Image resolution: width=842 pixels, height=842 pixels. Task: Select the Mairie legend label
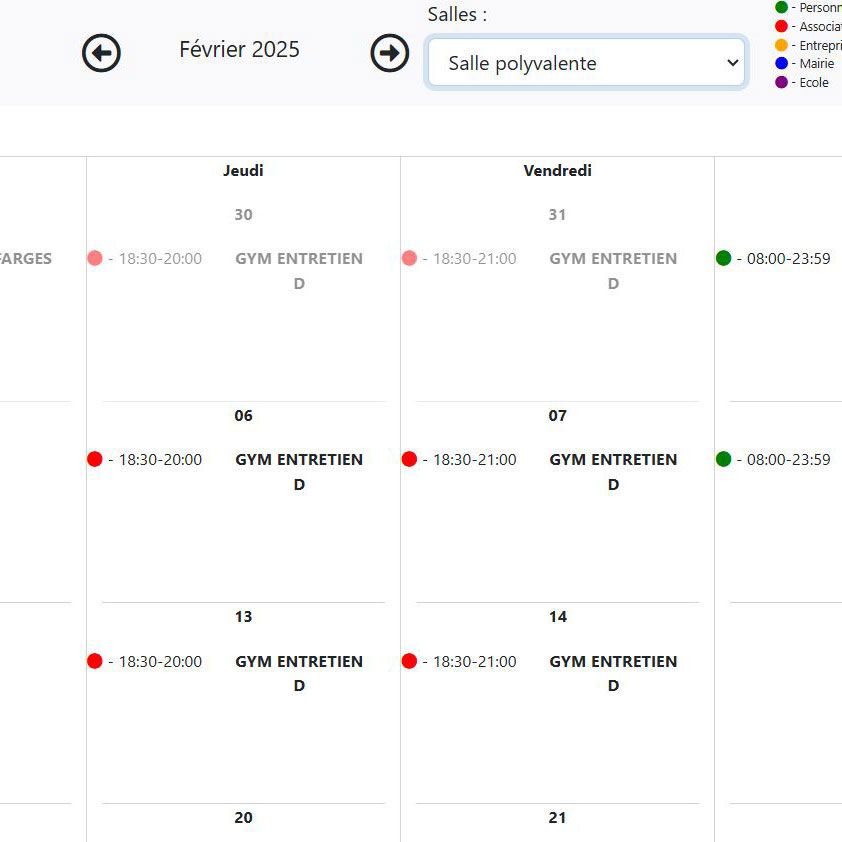(x=817, y=63)
